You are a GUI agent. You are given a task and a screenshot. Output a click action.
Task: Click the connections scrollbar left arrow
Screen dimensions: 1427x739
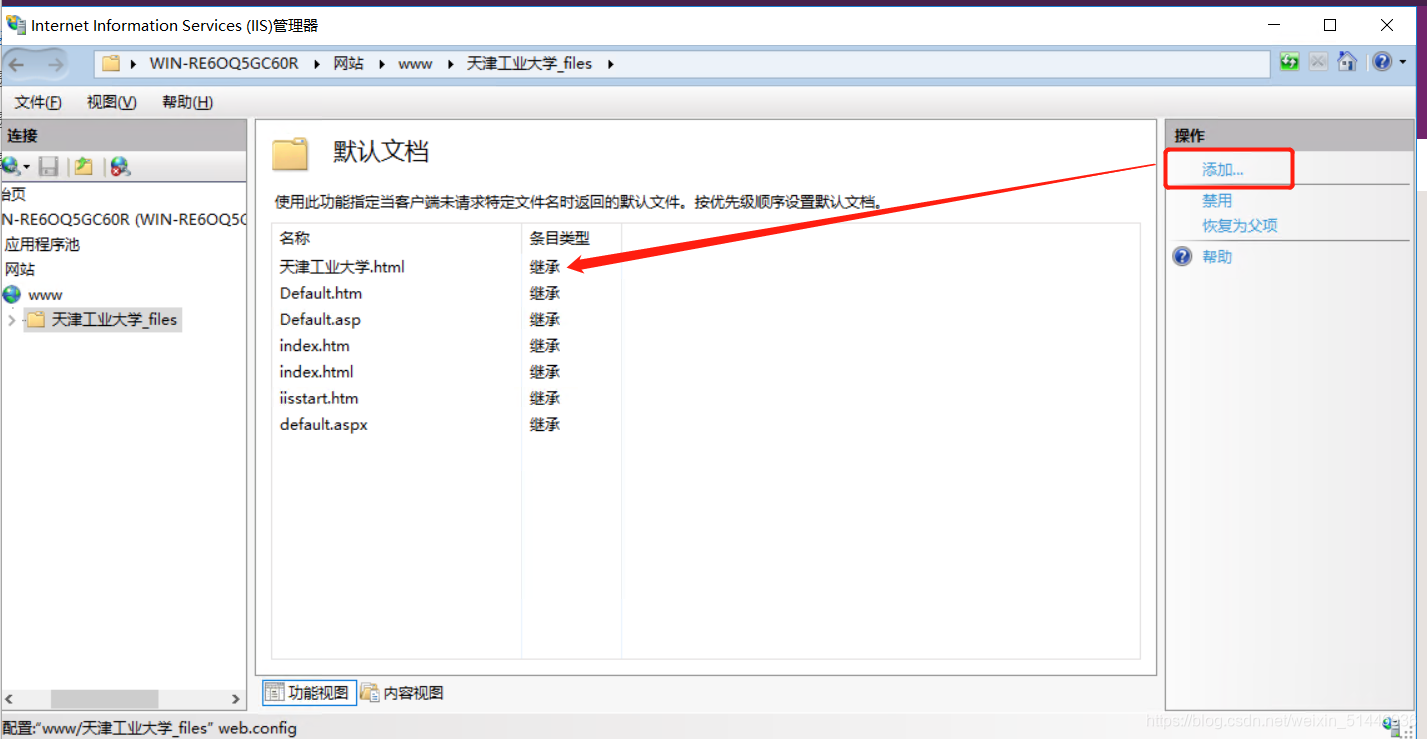[8, 700]
